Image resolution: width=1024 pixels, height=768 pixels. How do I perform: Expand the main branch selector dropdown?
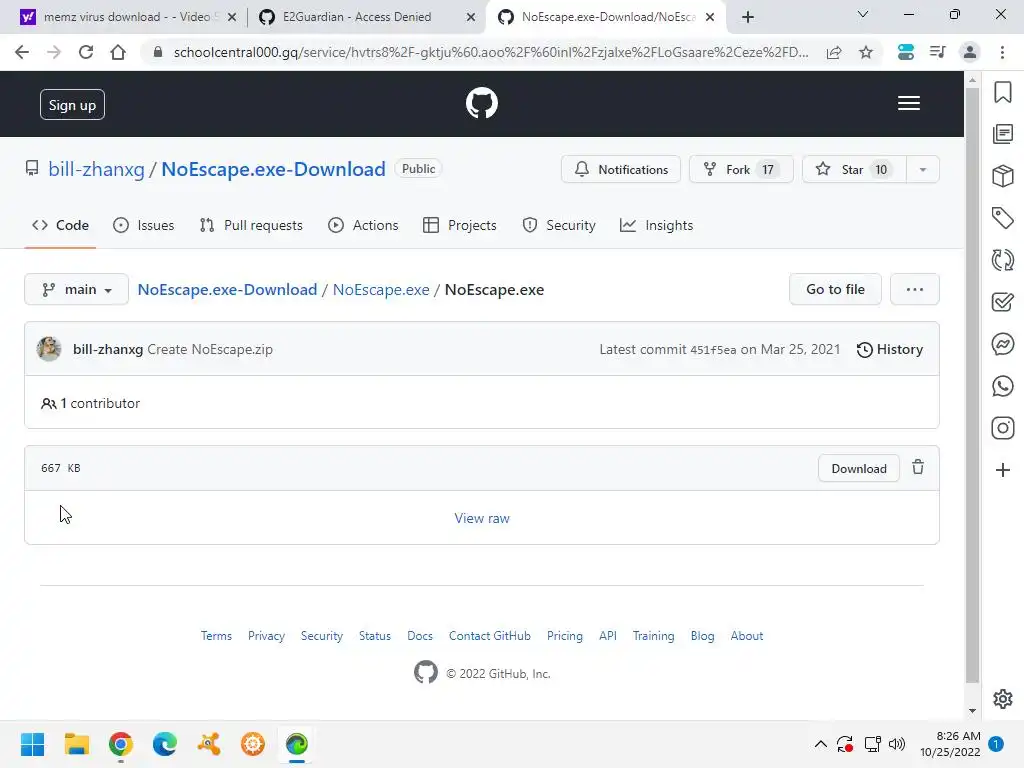pos(76,289)
